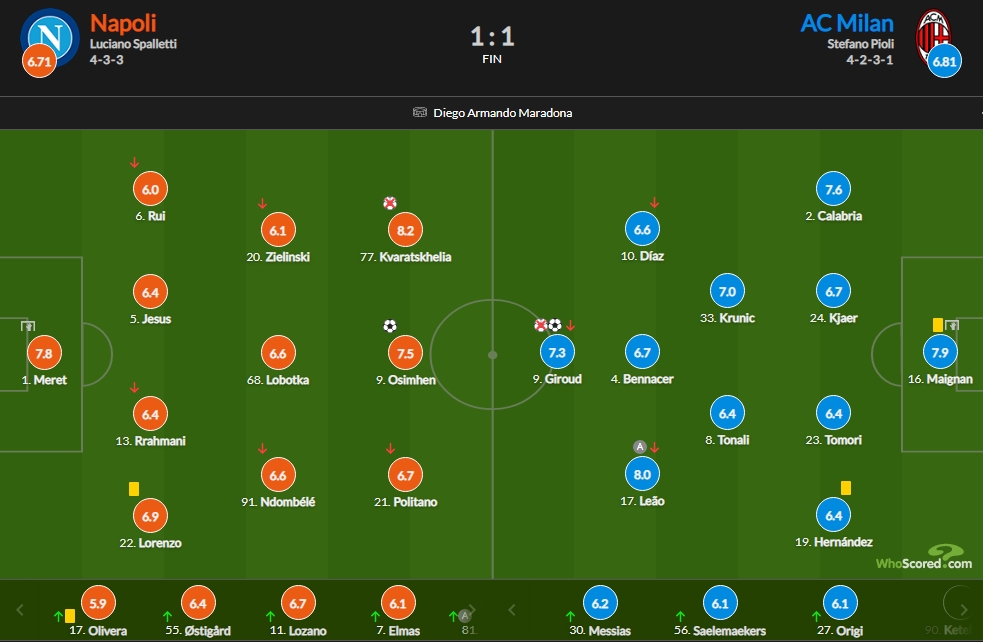983x642 pixels.
Task: Open the AC Milan team name link
Action: coord(847,23)
